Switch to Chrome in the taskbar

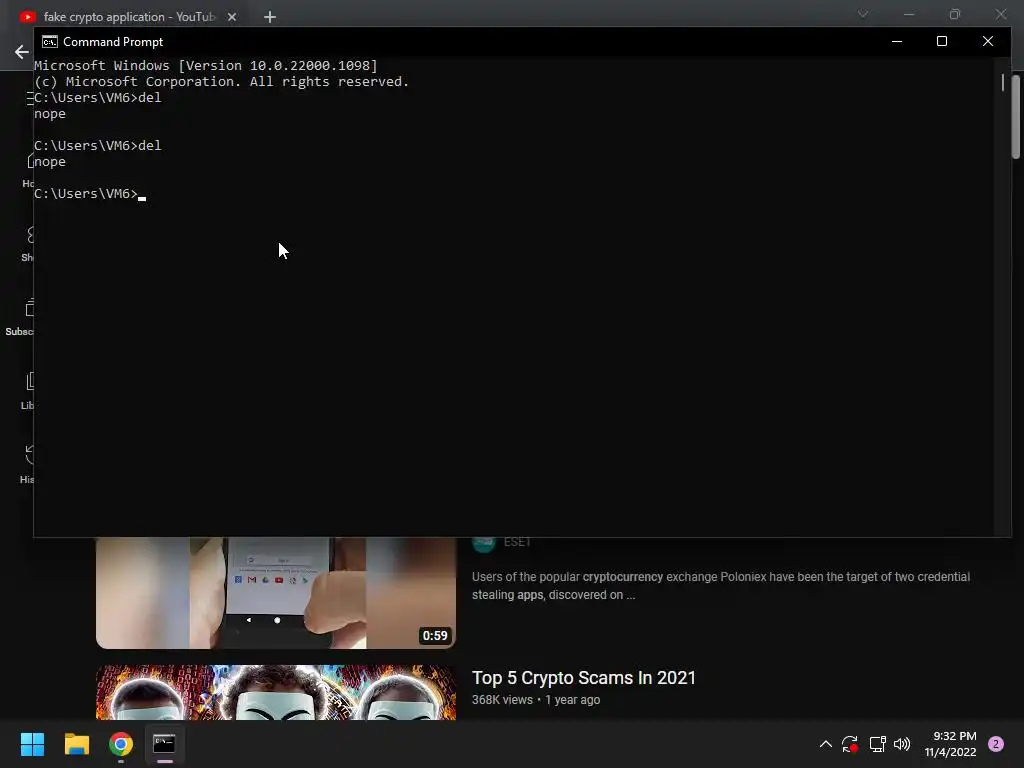pyautogui.click(x=121, y=744)
